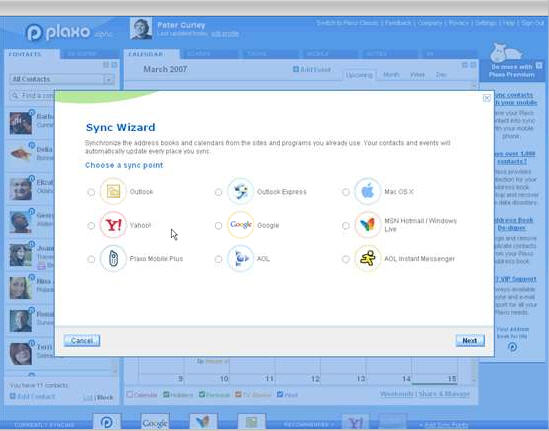Image resolution: width=549 pixels, height=431 pixels.
Task: Click the MSN butterfly icon in bottom bar
Action: point(203,422)
